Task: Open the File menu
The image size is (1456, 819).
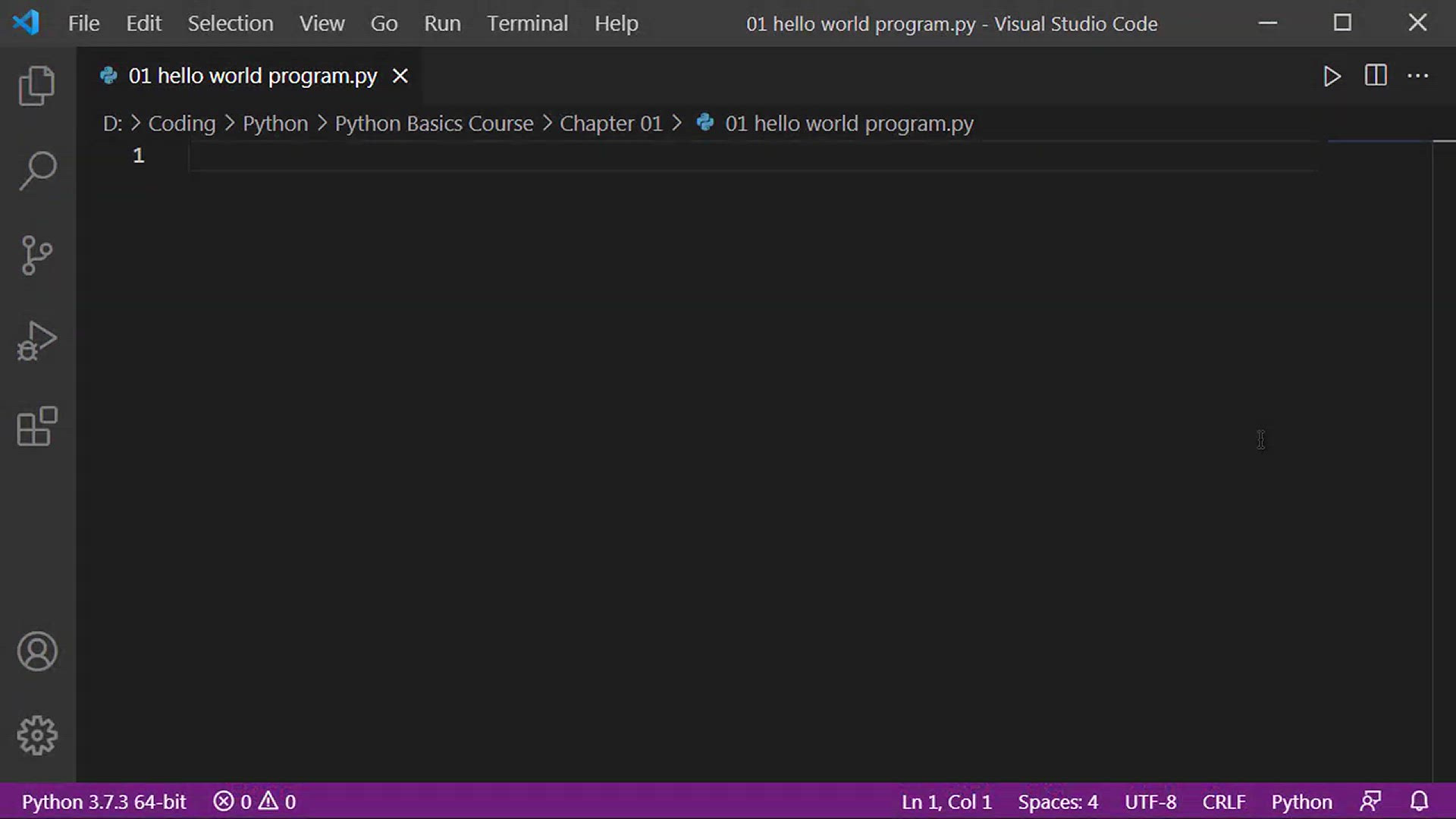Action: 83,24
